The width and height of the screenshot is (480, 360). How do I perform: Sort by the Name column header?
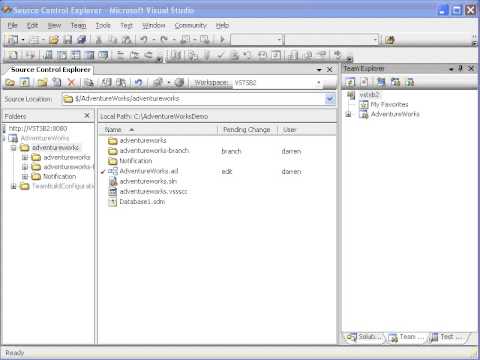pyautogui.click(x=158, y=130)
